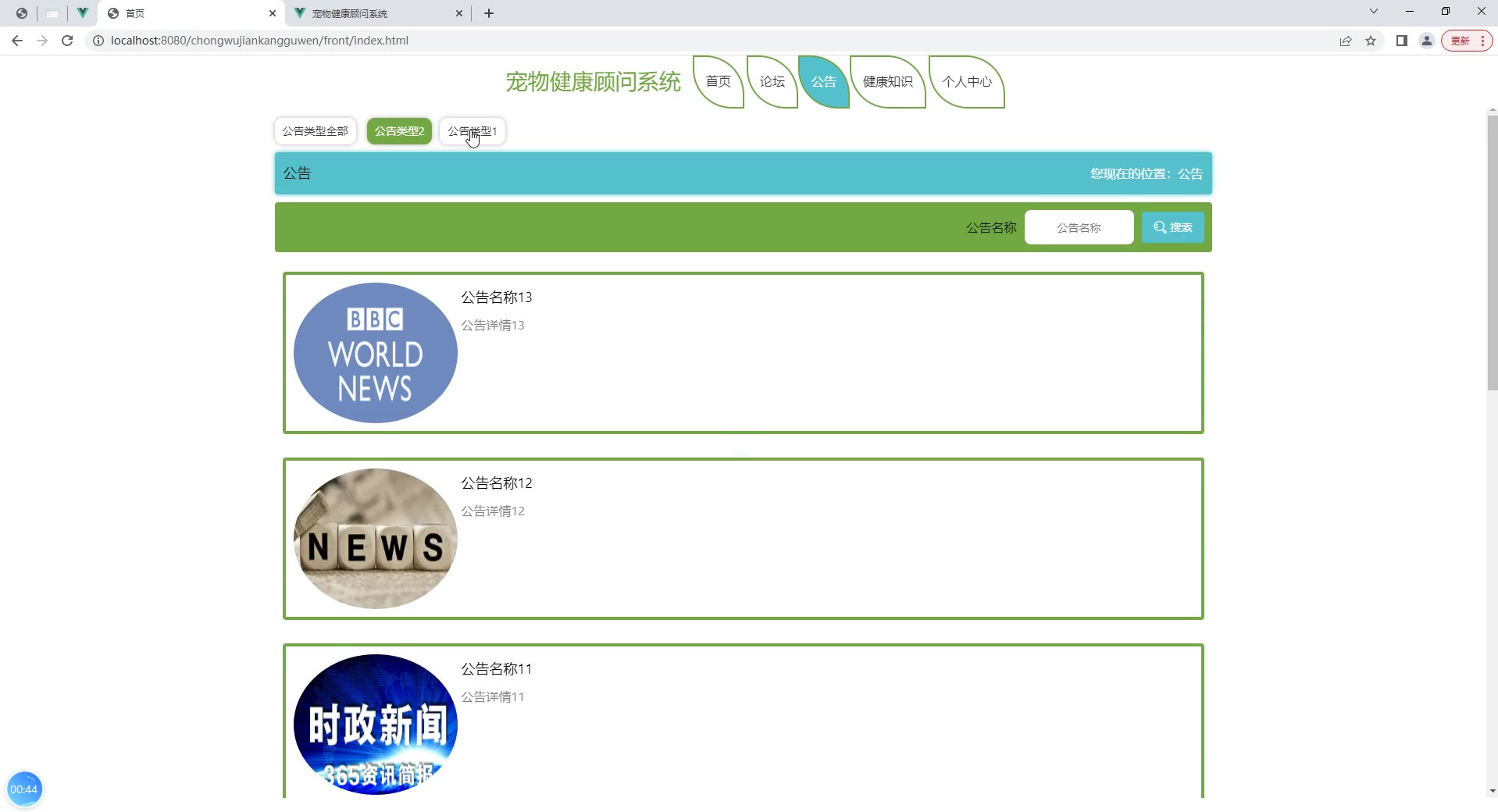View site information icon in address bar
This screenshot has width=1498, height=812.
tap(98, 41)
